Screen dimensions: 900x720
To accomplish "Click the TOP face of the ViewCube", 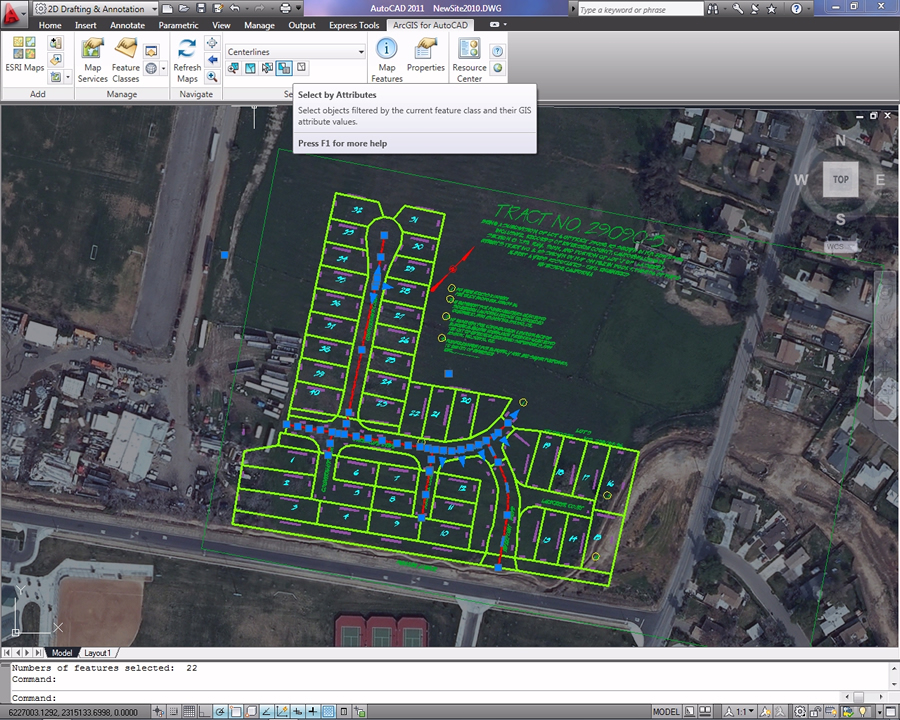I will (840, 179).
